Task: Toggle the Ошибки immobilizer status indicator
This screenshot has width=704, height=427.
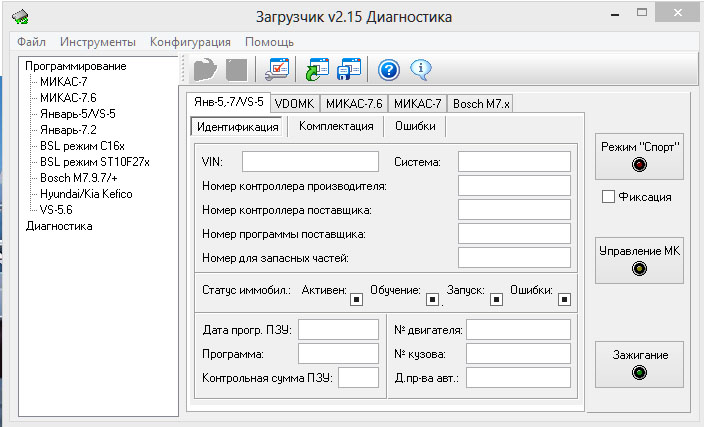Action: [x=565, y=299]
